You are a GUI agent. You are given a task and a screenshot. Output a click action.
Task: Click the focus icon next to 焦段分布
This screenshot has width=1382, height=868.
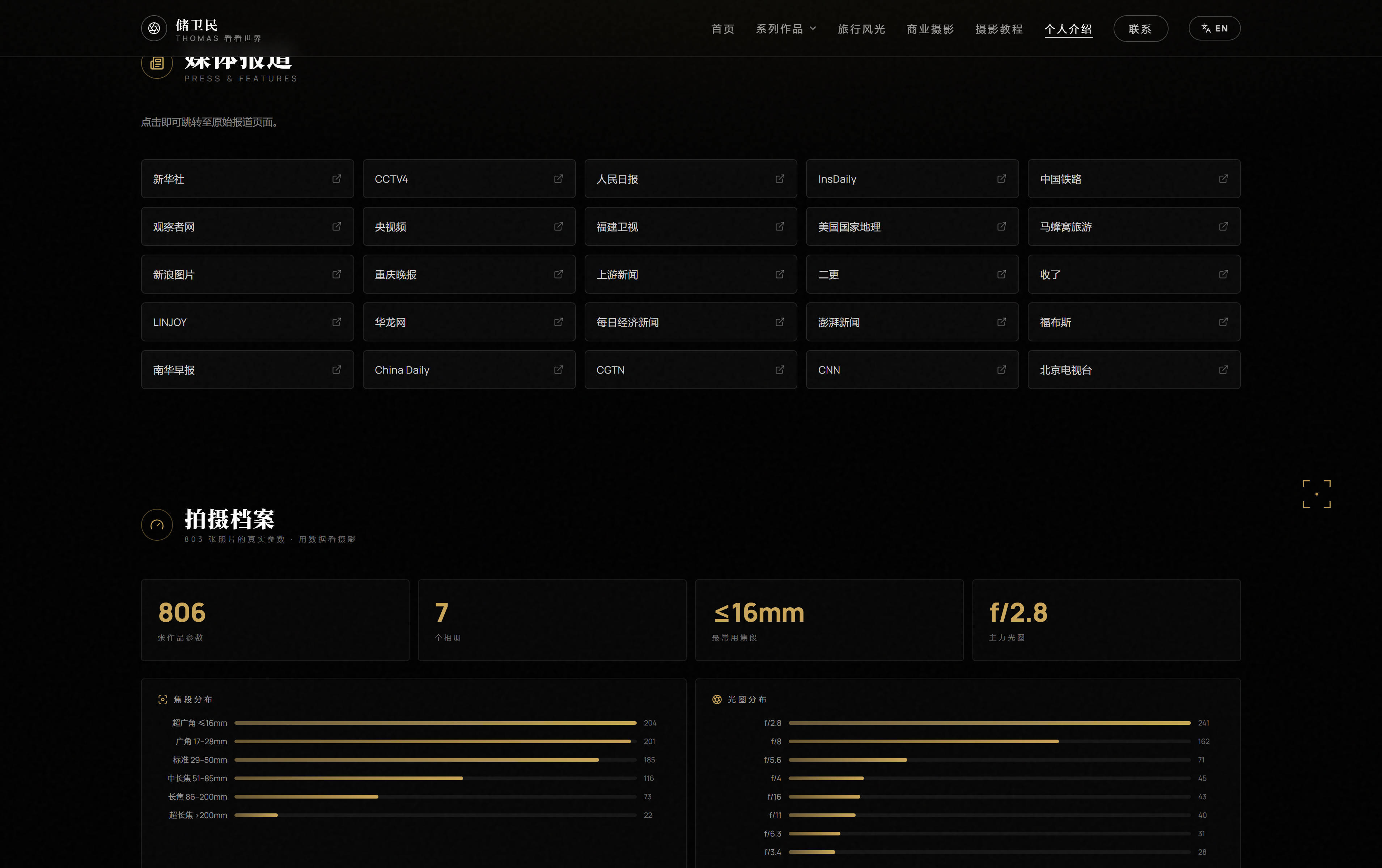pyautogui.click(x=163, y=699)
